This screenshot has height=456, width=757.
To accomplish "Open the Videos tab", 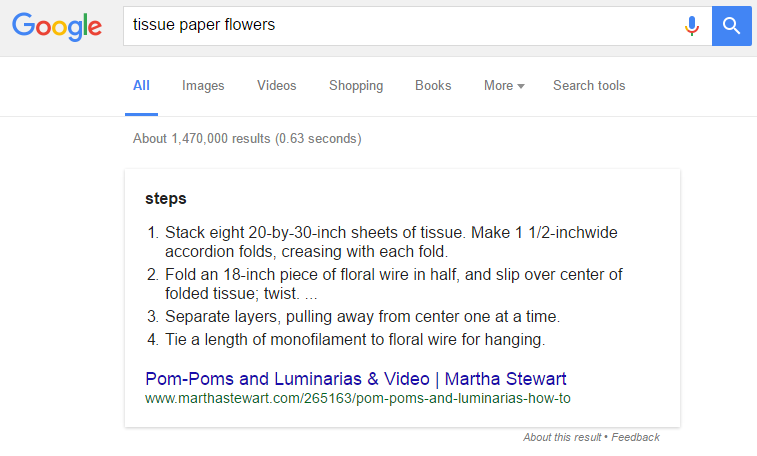I will click(276, 86).
